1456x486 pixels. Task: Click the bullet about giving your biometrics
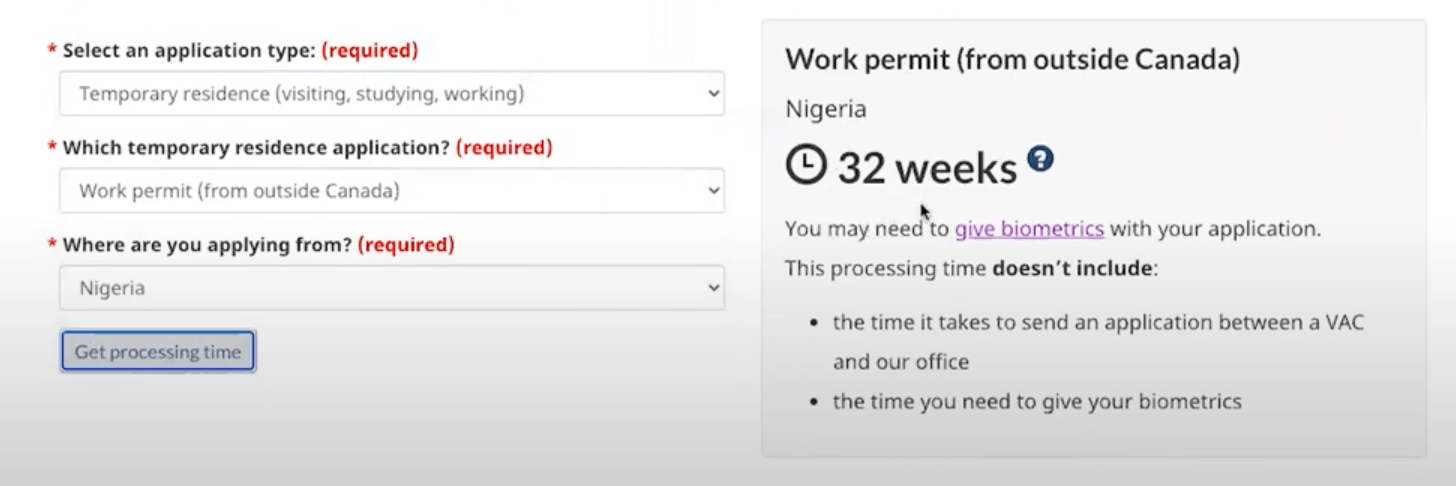pyautogui.click(x=1037, y=402)
